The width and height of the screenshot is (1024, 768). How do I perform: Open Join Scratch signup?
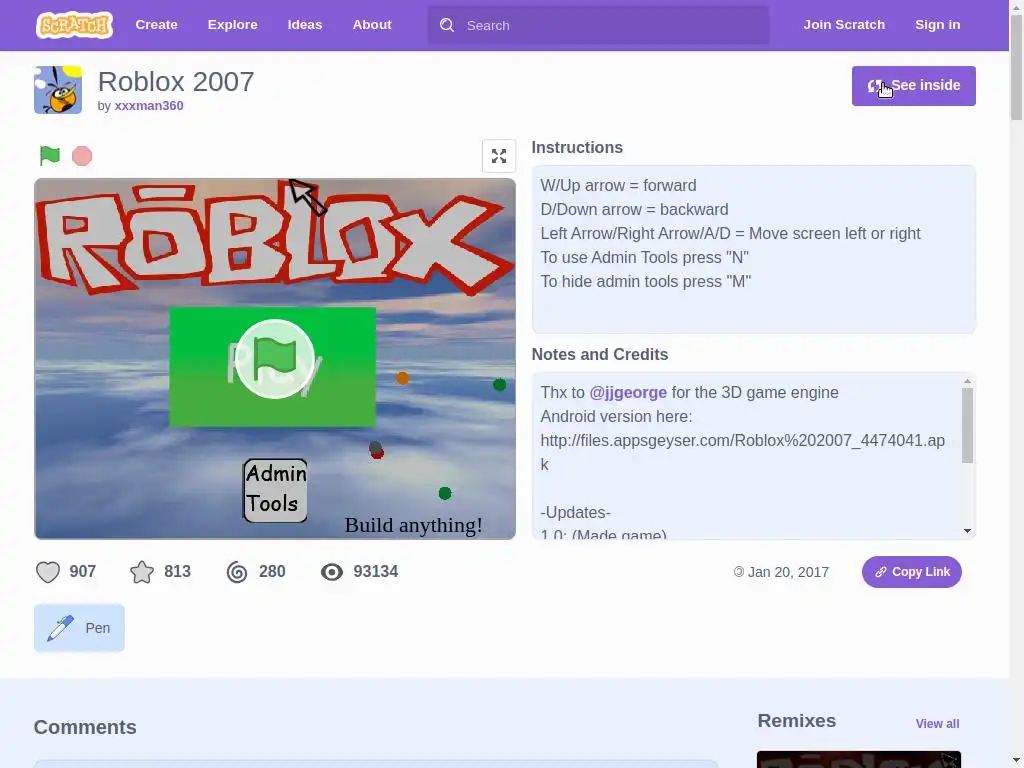pyautogui.click(x=844, y=25)
